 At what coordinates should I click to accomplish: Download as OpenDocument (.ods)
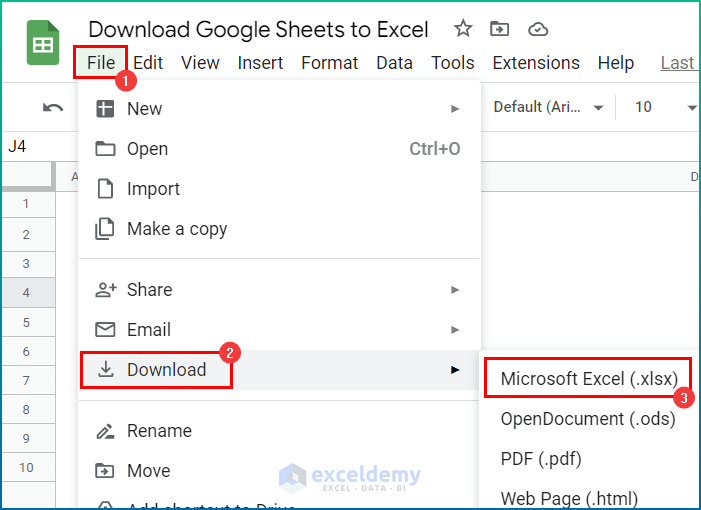click(x=589, y=419)
